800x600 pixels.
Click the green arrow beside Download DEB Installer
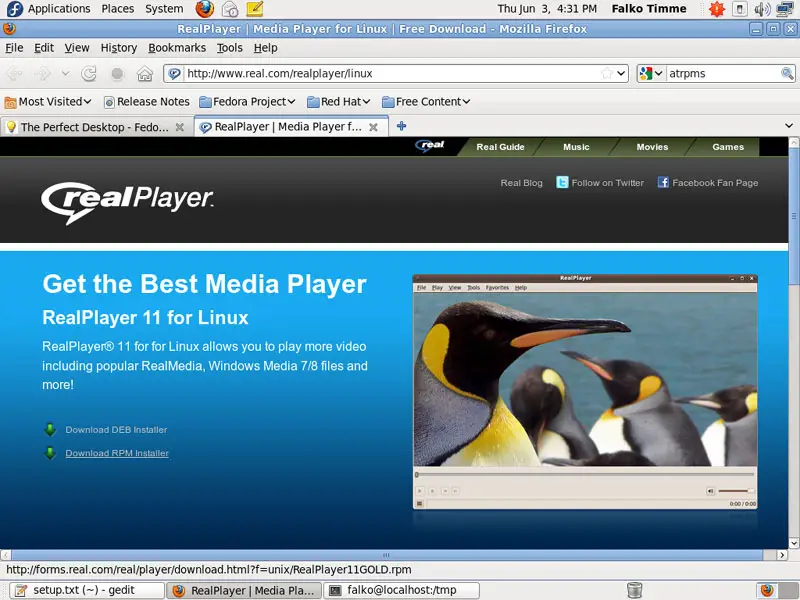[x=50, y=430]
